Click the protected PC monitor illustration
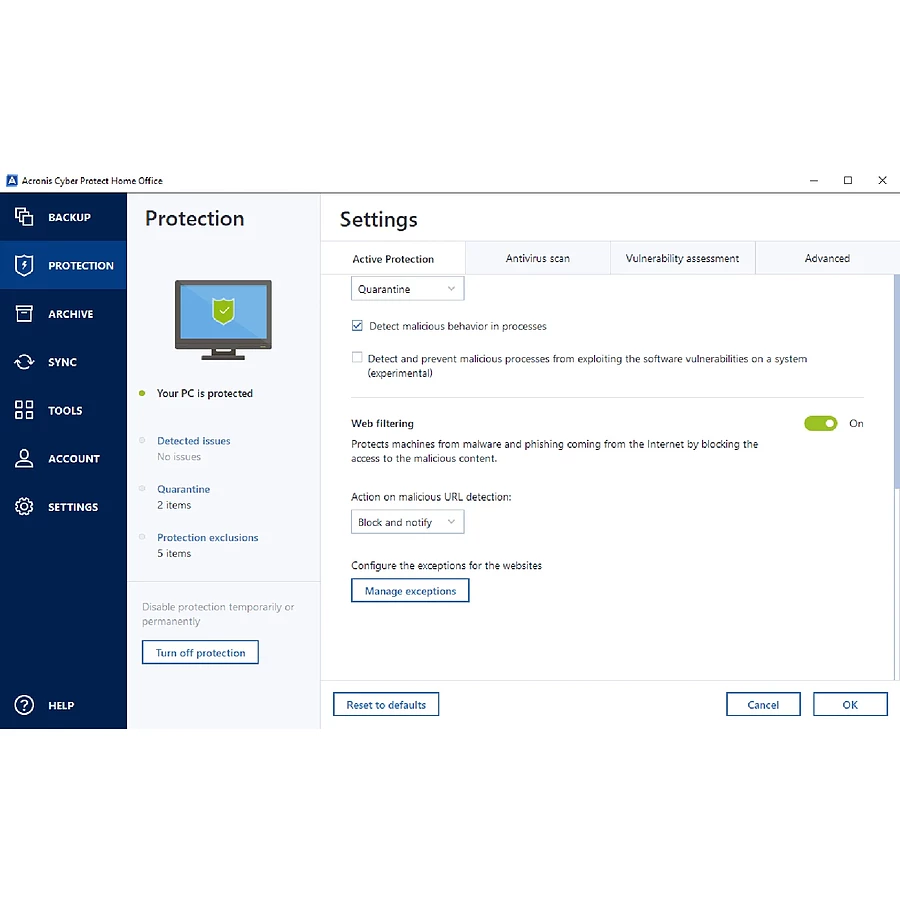 click(223, 320)
